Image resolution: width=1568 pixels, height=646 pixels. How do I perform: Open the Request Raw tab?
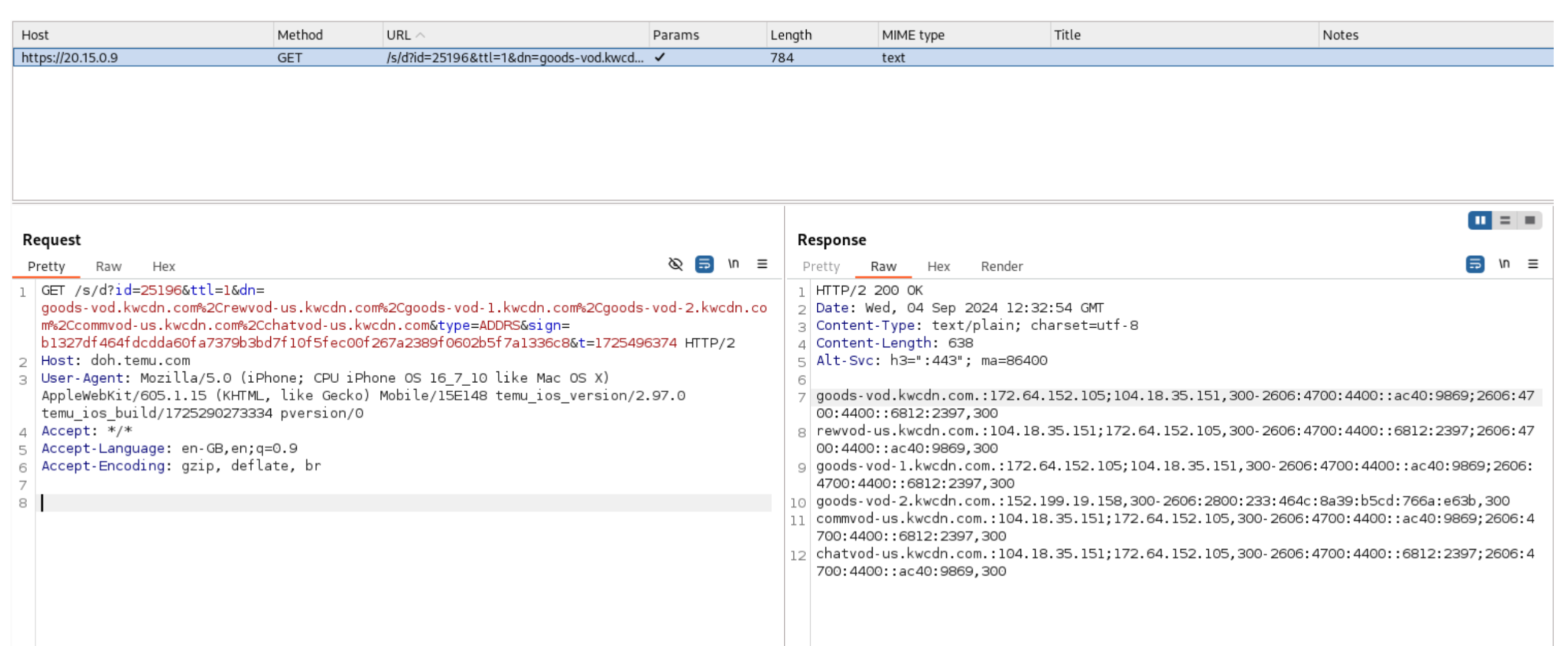click(108, 266)
